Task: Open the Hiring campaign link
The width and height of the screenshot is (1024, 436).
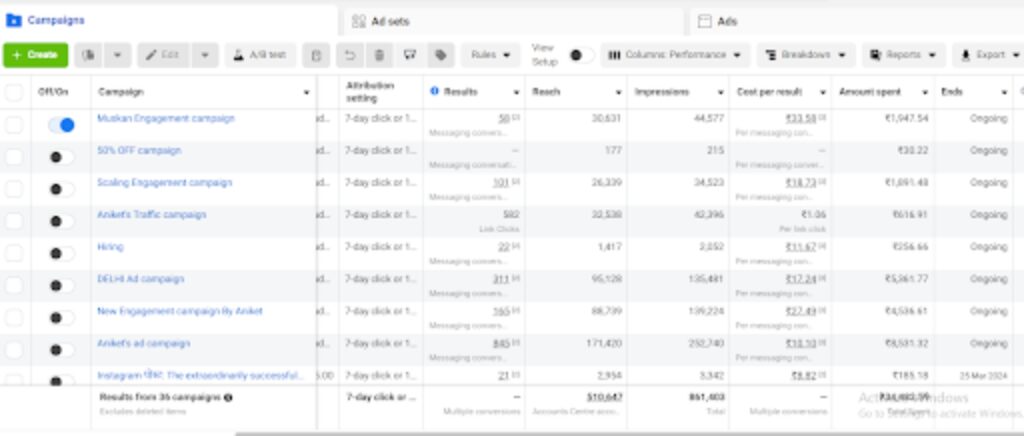Action: 110,247
